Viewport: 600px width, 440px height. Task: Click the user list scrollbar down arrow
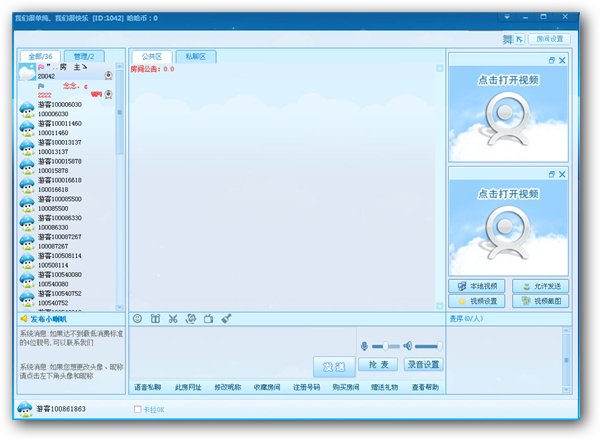coord(119,307)
